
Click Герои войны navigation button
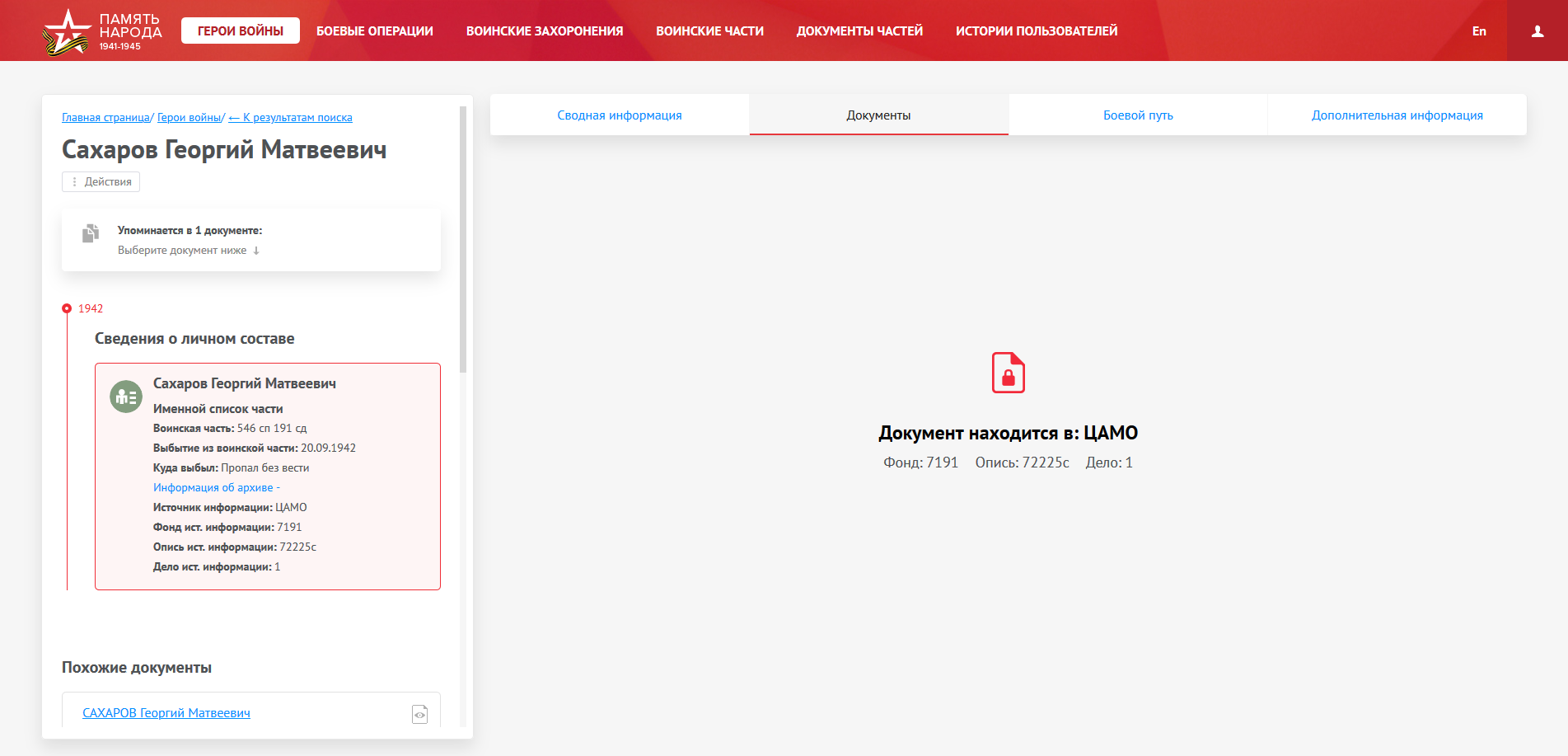[241, 31]
